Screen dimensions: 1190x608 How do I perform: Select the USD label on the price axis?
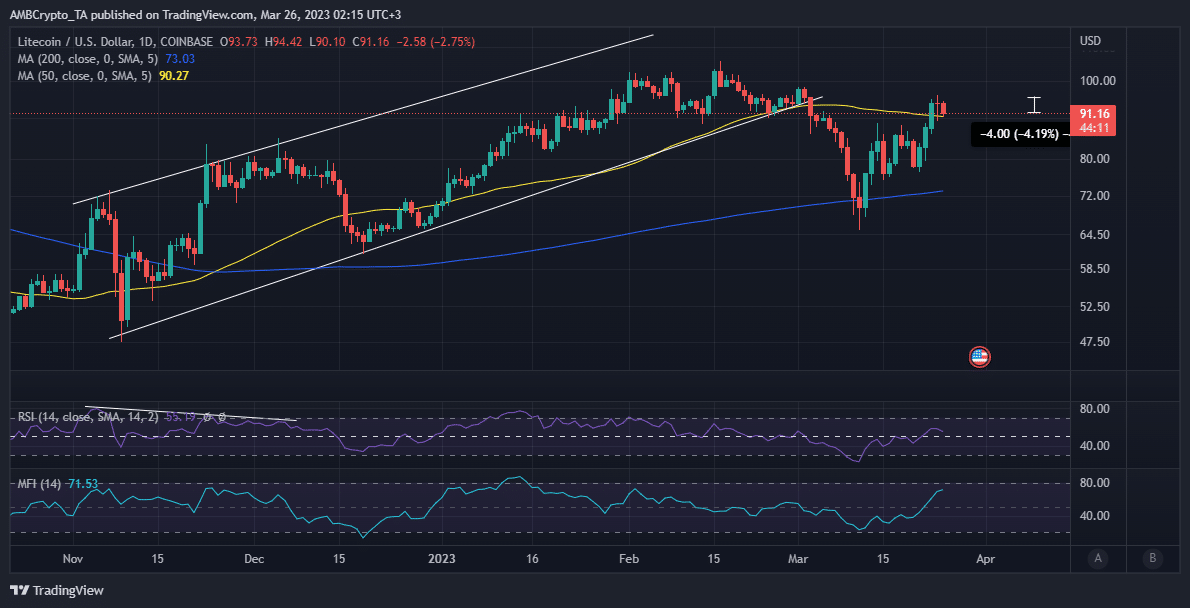coord(1091,40)
